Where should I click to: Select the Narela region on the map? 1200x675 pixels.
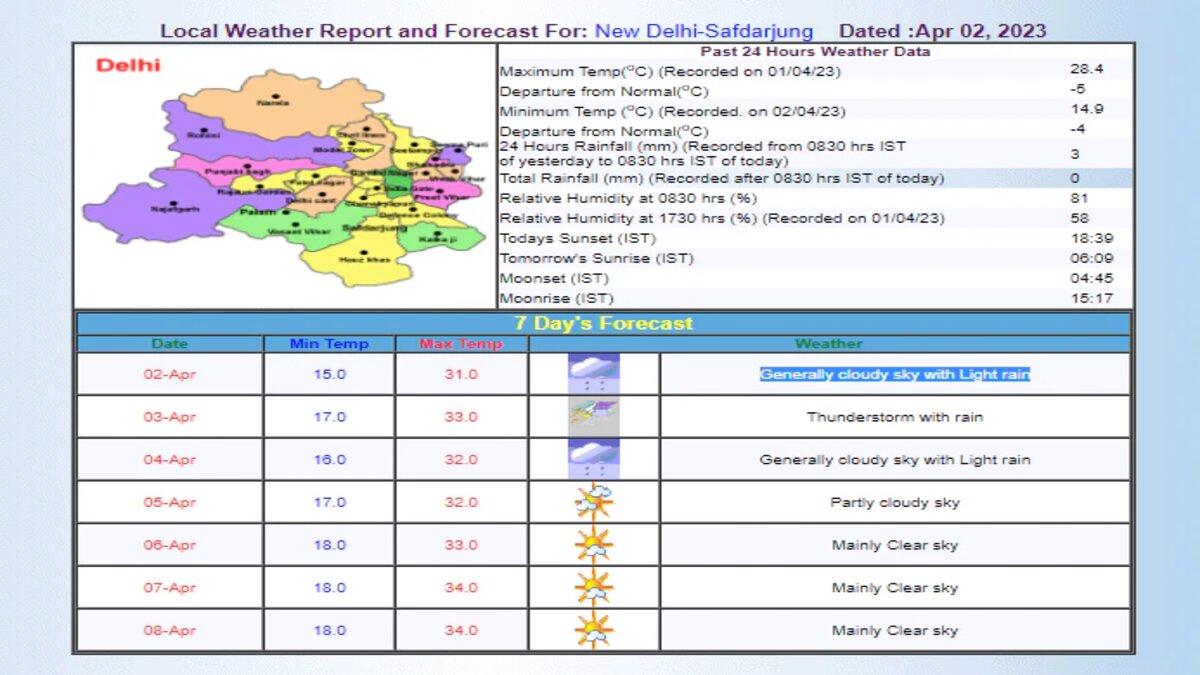pyautogui.click(x=265, y=105)
